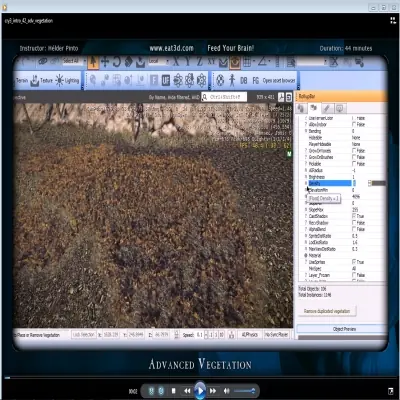Toggle the RecvShadow checkbox
The image size is (400, 400).
tap(354, 223)
